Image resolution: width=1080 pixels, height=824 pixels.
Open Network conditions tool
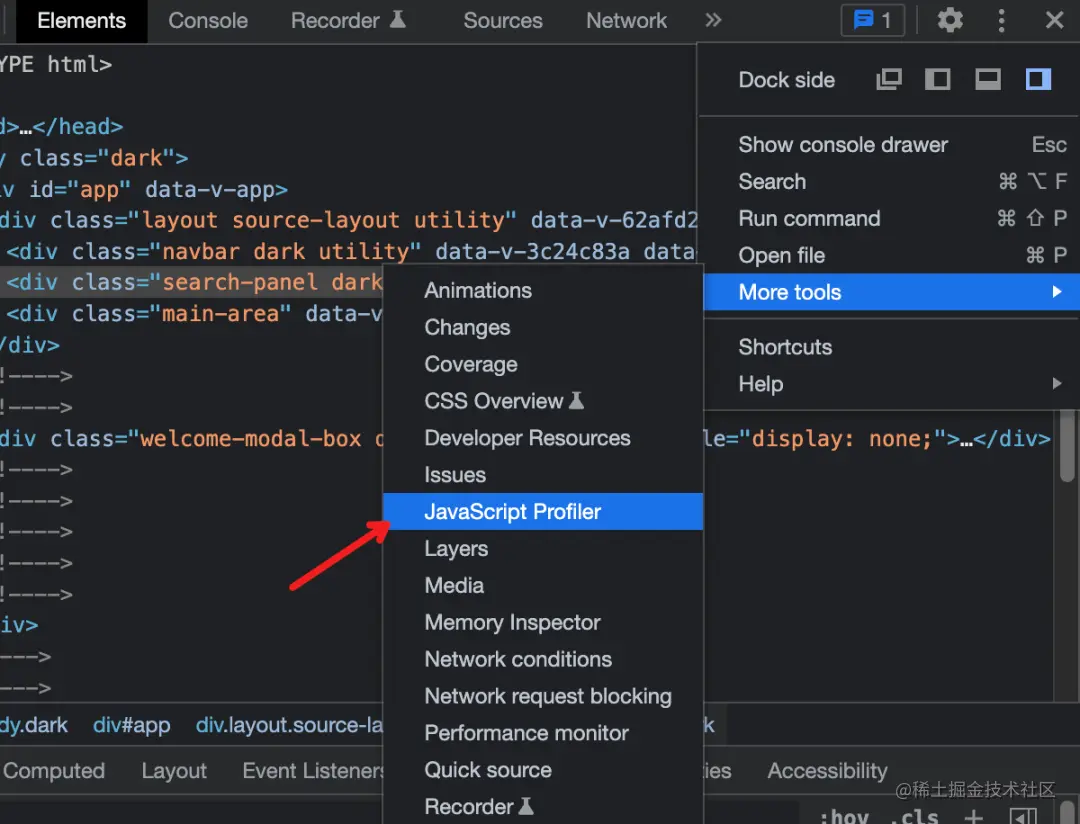pyautogui.click(x=543, y=659)
